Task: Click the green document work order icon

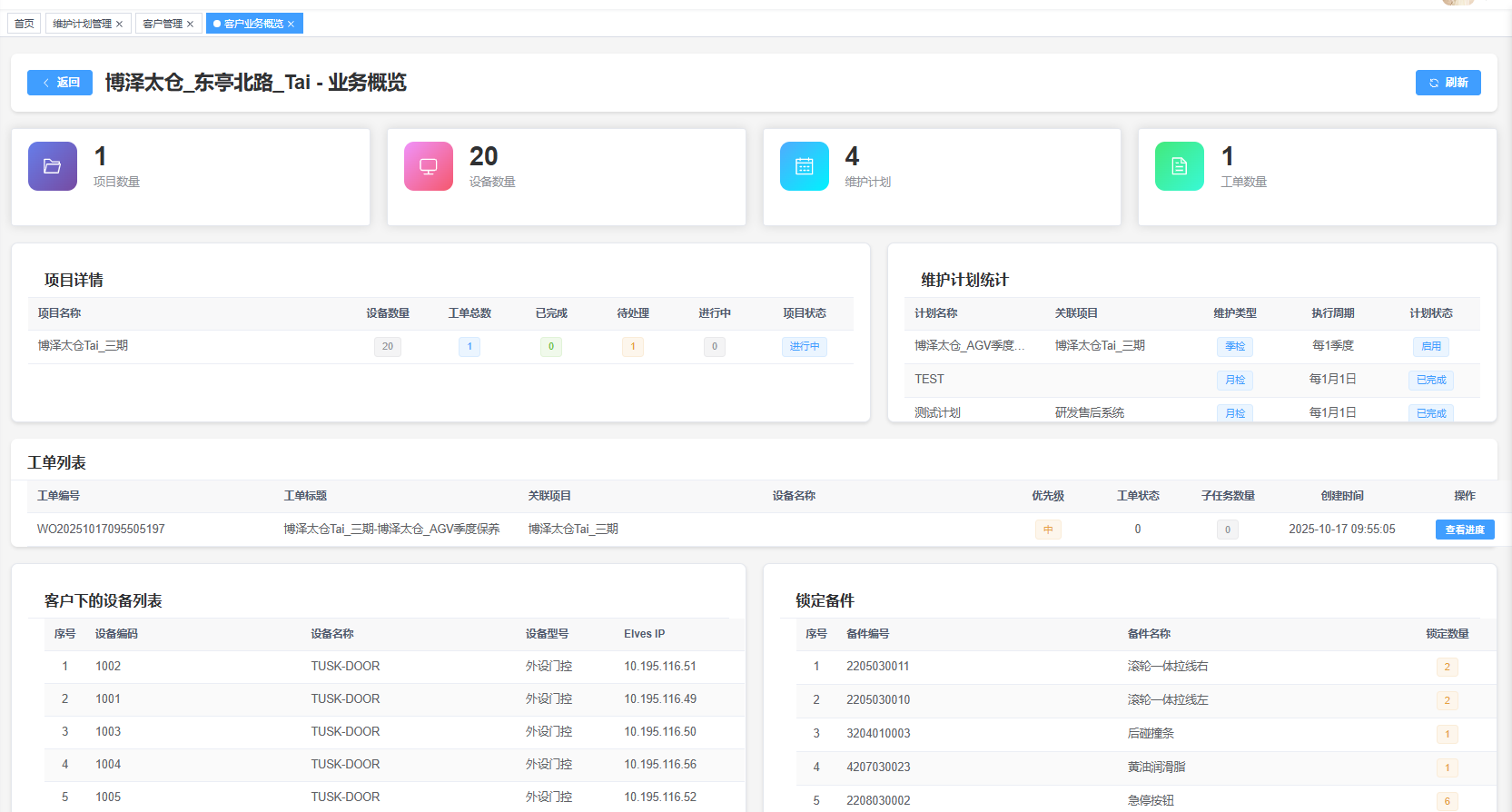Action: coord(1179,166)
